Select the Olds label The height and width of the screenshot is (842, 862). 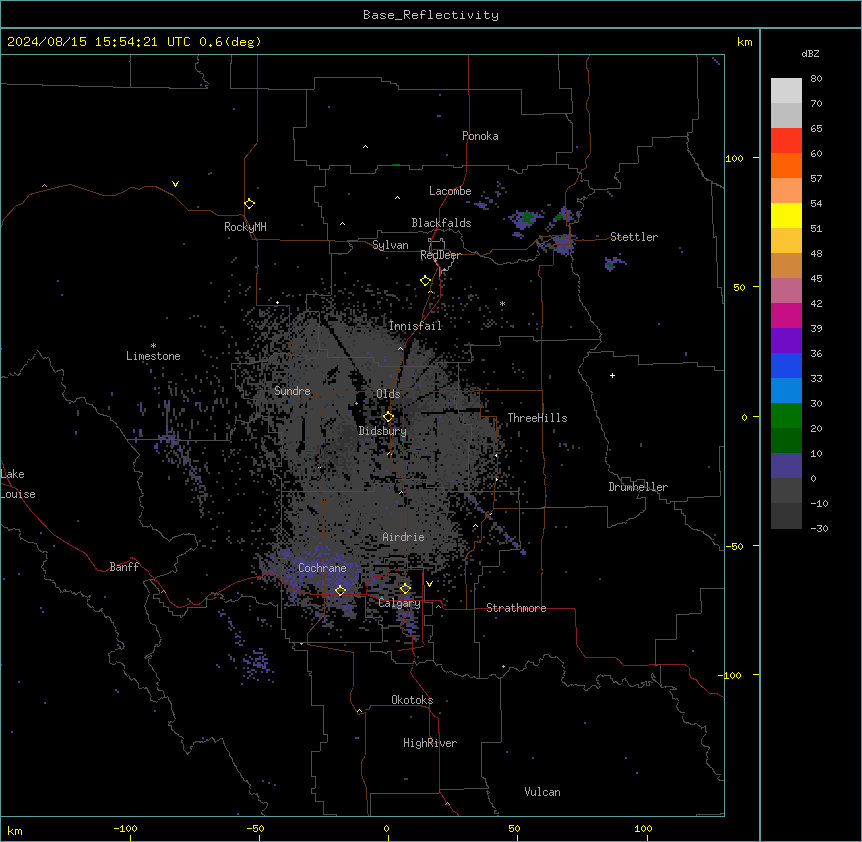[x=388, y=394]
